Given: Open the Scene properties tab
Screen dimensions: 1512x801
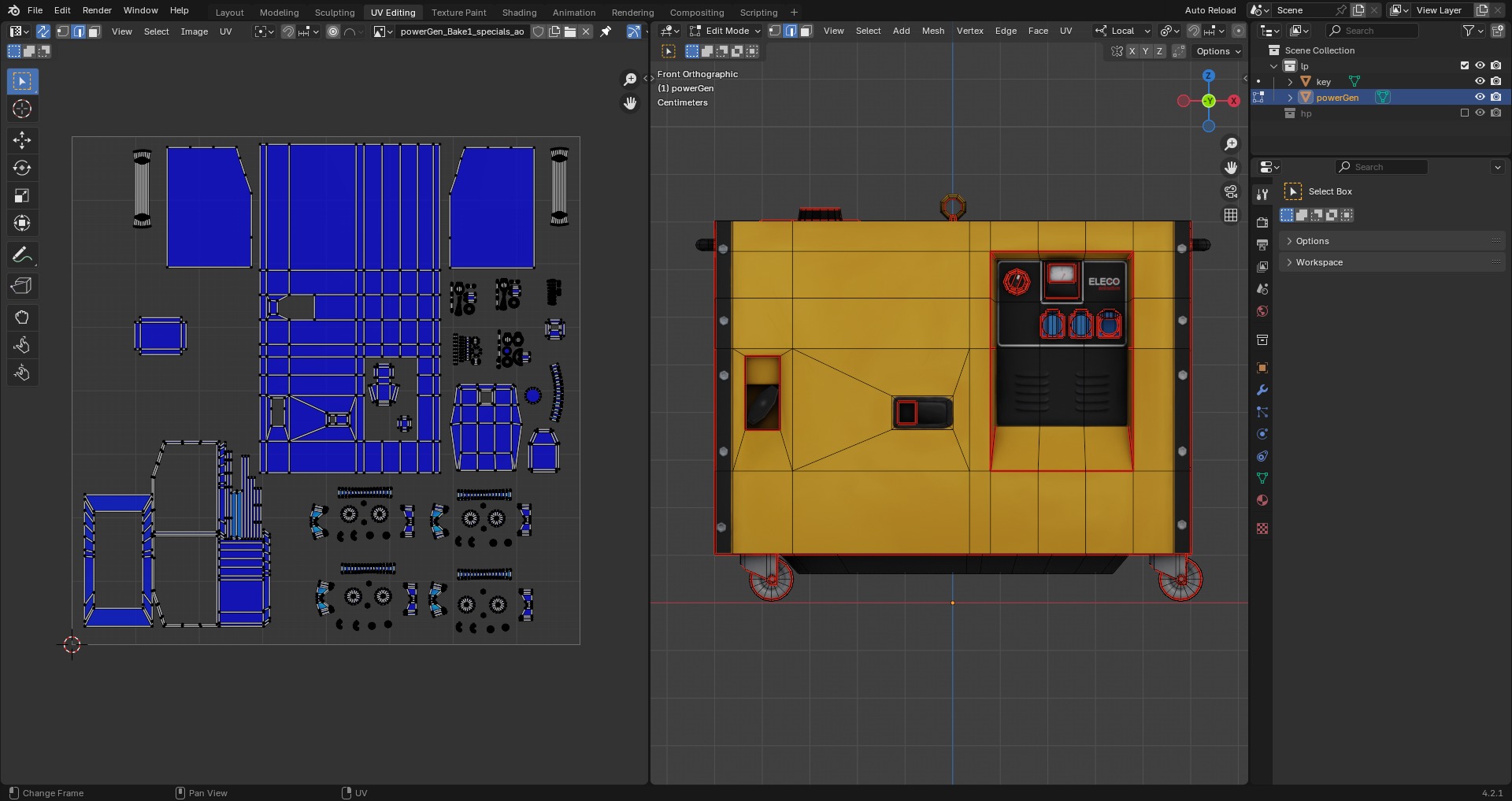Looking at the screenshot, I should 1262,289.
